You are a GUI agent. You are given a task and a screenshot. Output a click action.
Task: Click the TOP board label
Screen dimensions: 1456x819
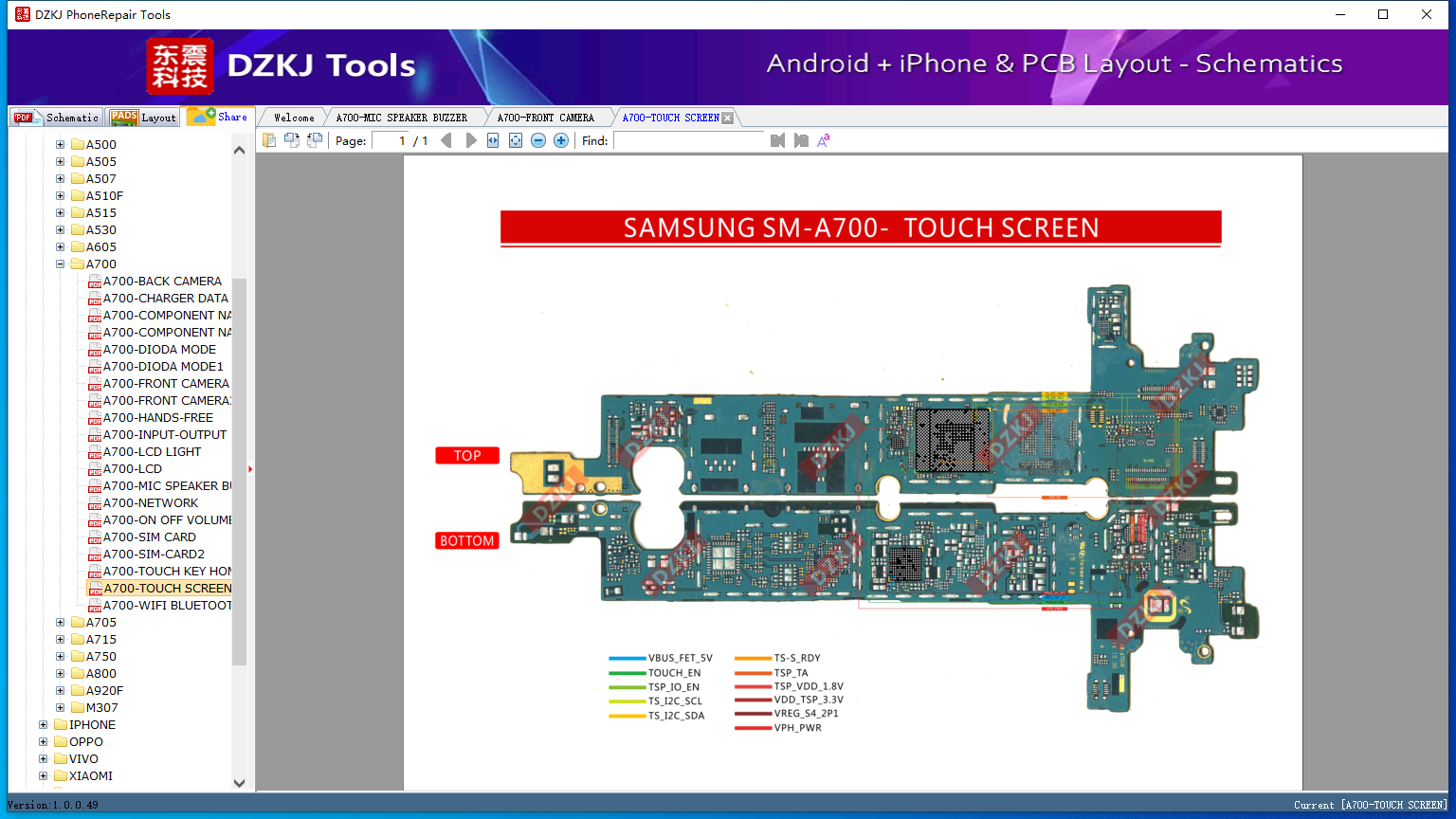coord(467,456)
